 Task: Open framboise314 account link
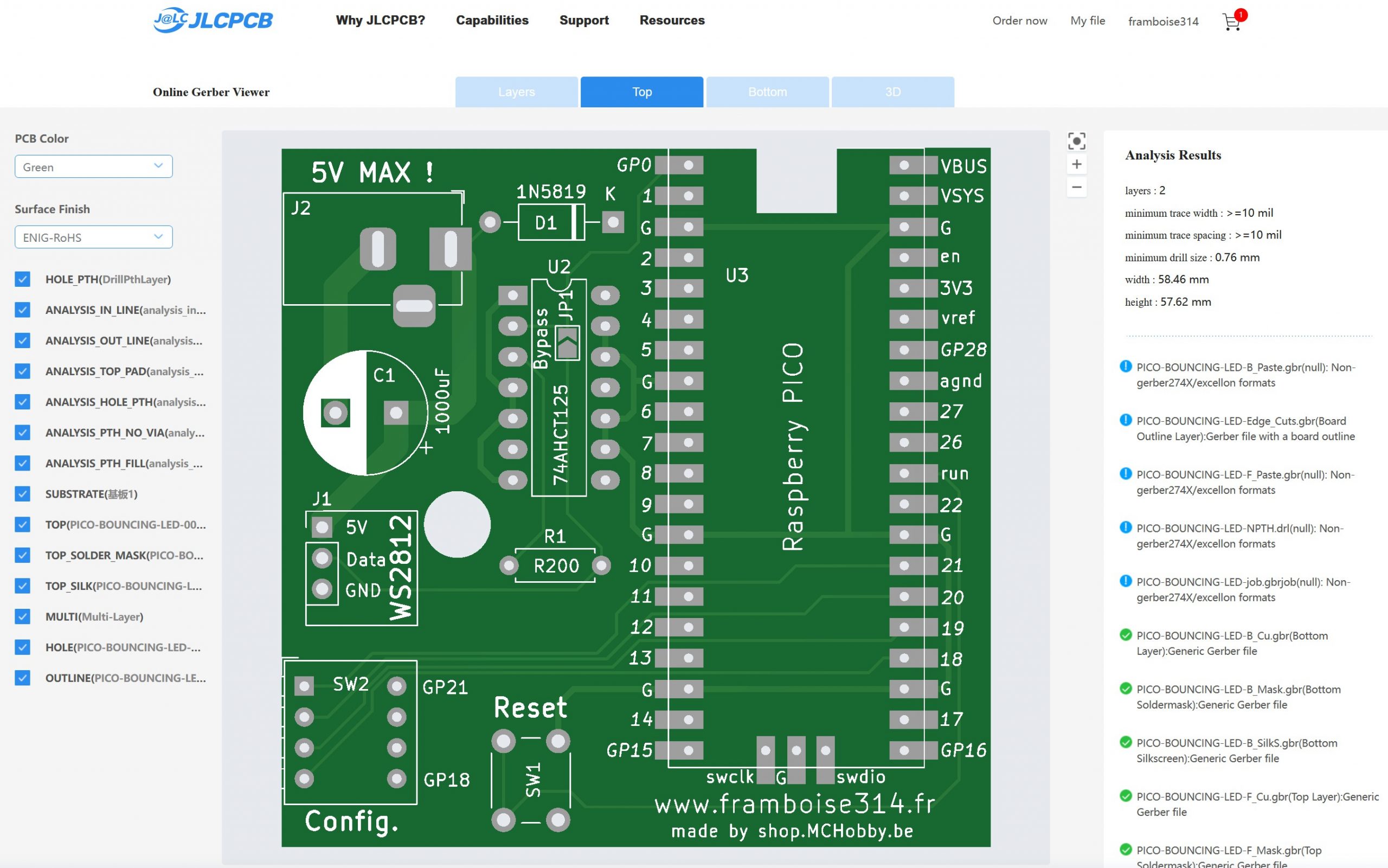pos(1163,21)
